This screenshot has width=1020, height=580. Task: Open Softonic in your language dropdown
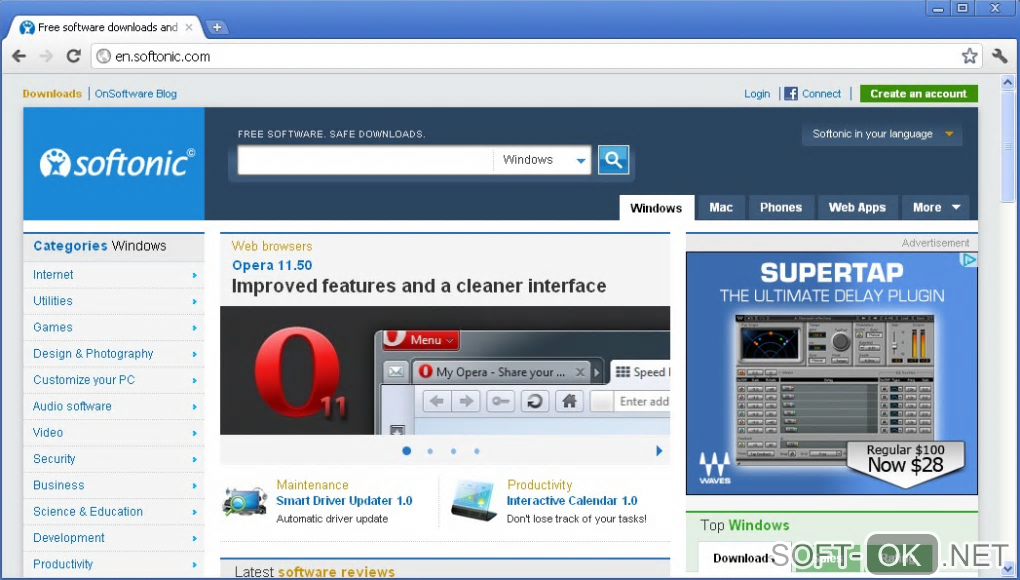pos(882,134)
